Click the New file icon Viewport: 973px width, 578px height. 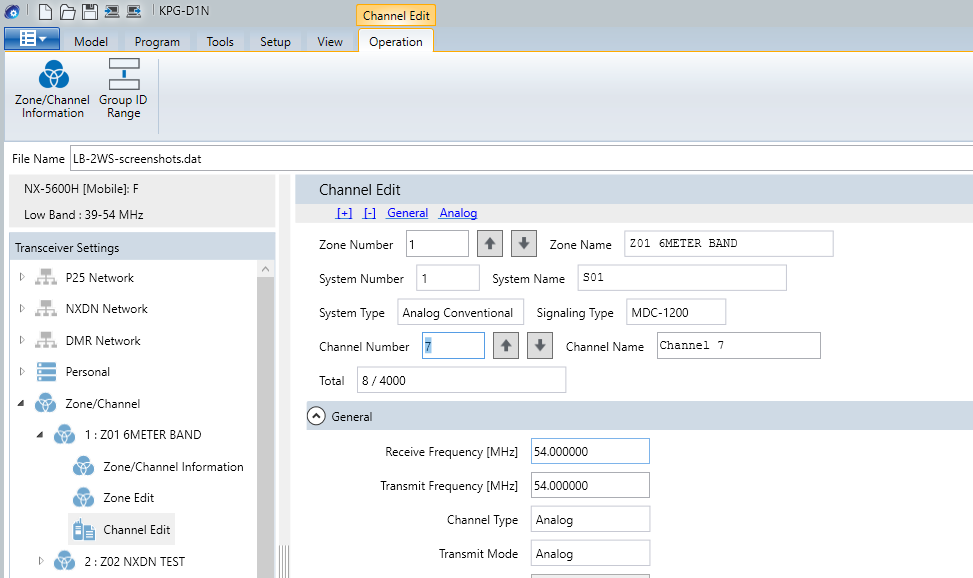pyautogui.click(x=46, y=12)
